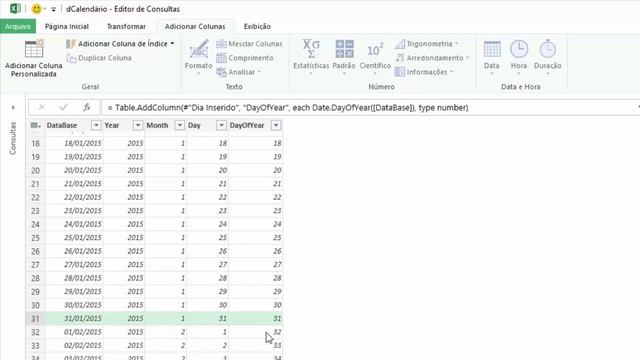Image resolution: width=640 pixels, height=360 pixels.
Task: Open Padrão operations menu
Action: [344, 57]
